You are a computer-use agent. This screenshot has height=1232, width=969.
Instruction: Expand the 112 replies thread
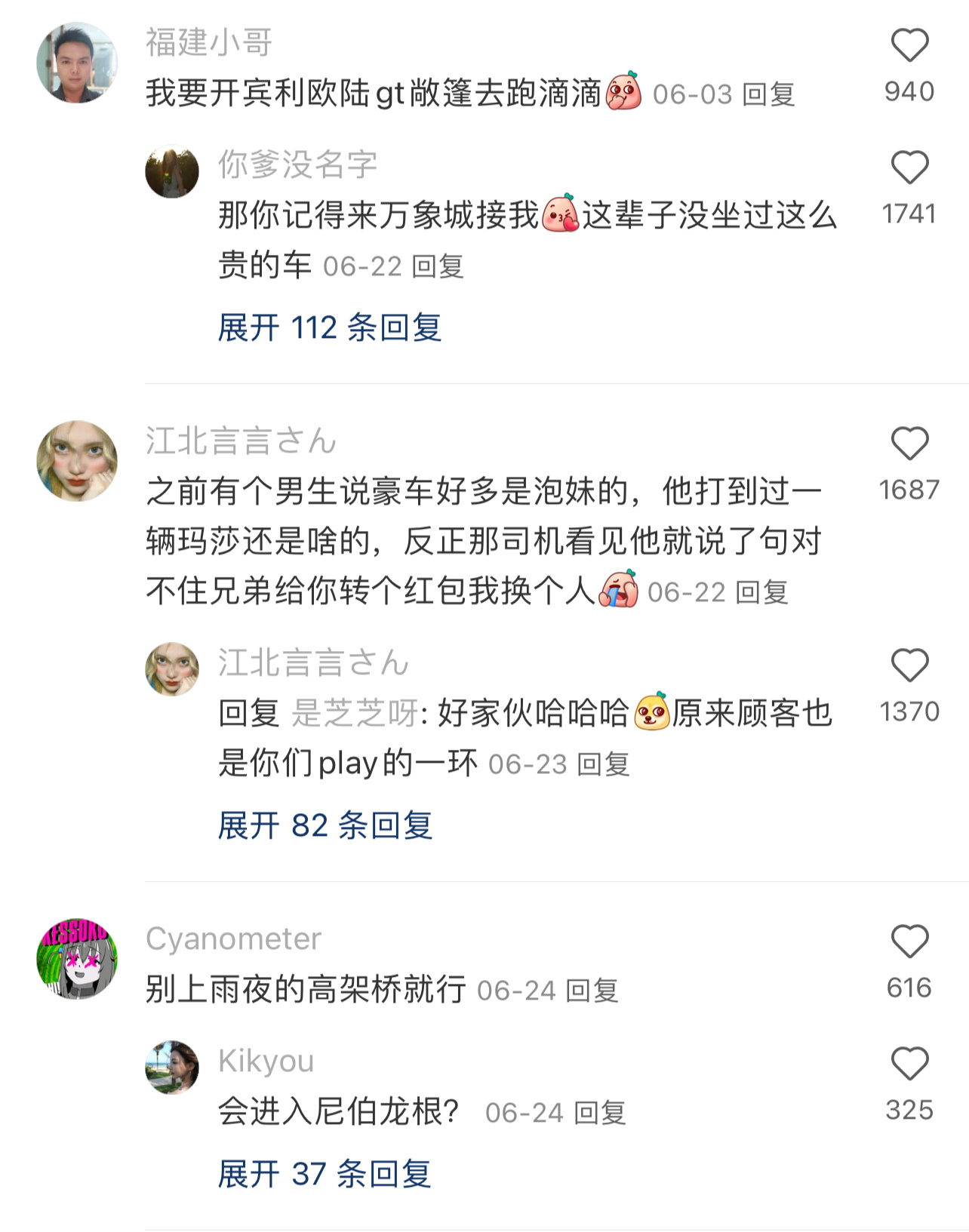pos(330,328)
